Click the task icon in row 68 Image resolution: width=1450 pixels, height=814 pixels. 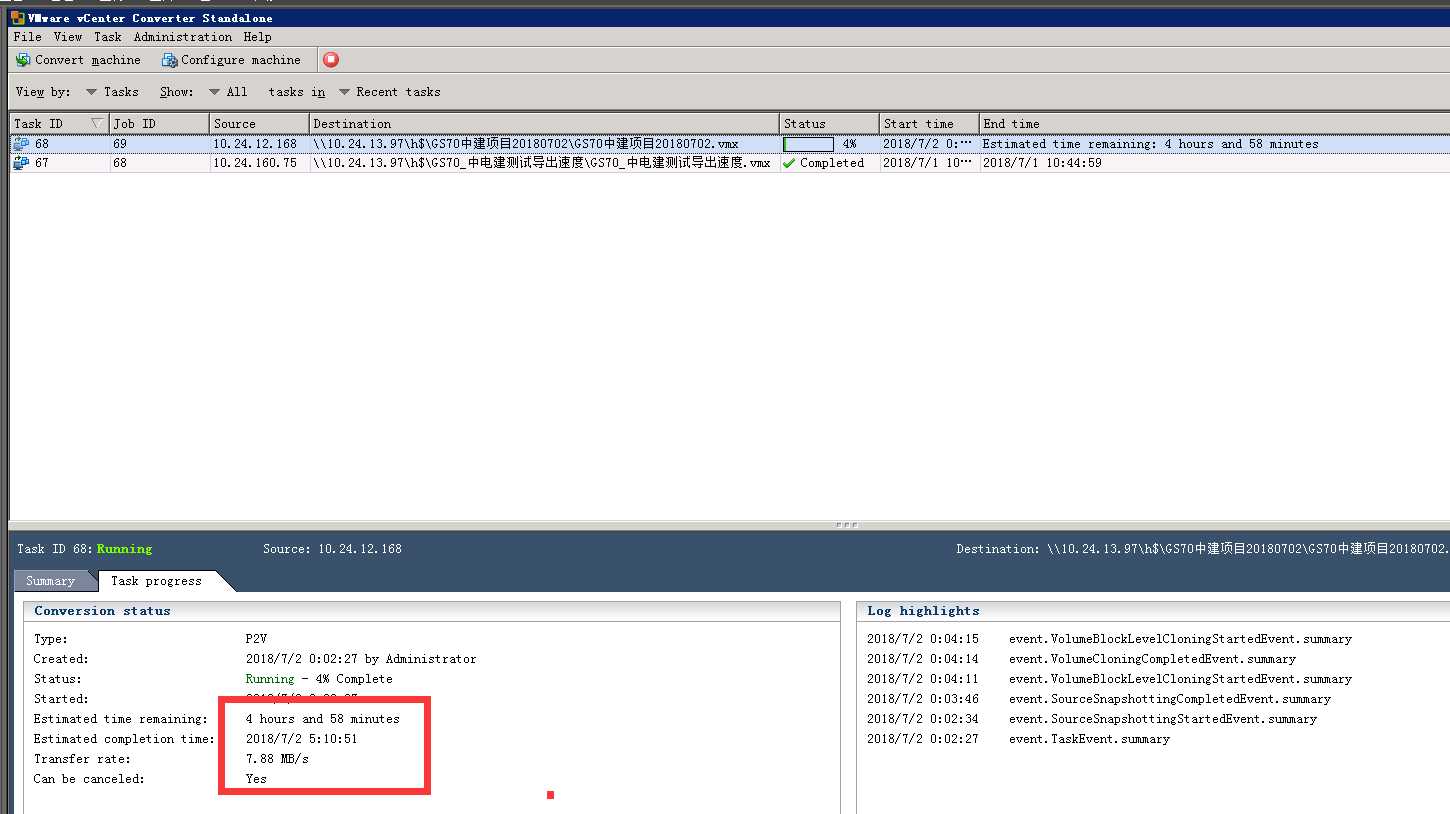point(21,144)
